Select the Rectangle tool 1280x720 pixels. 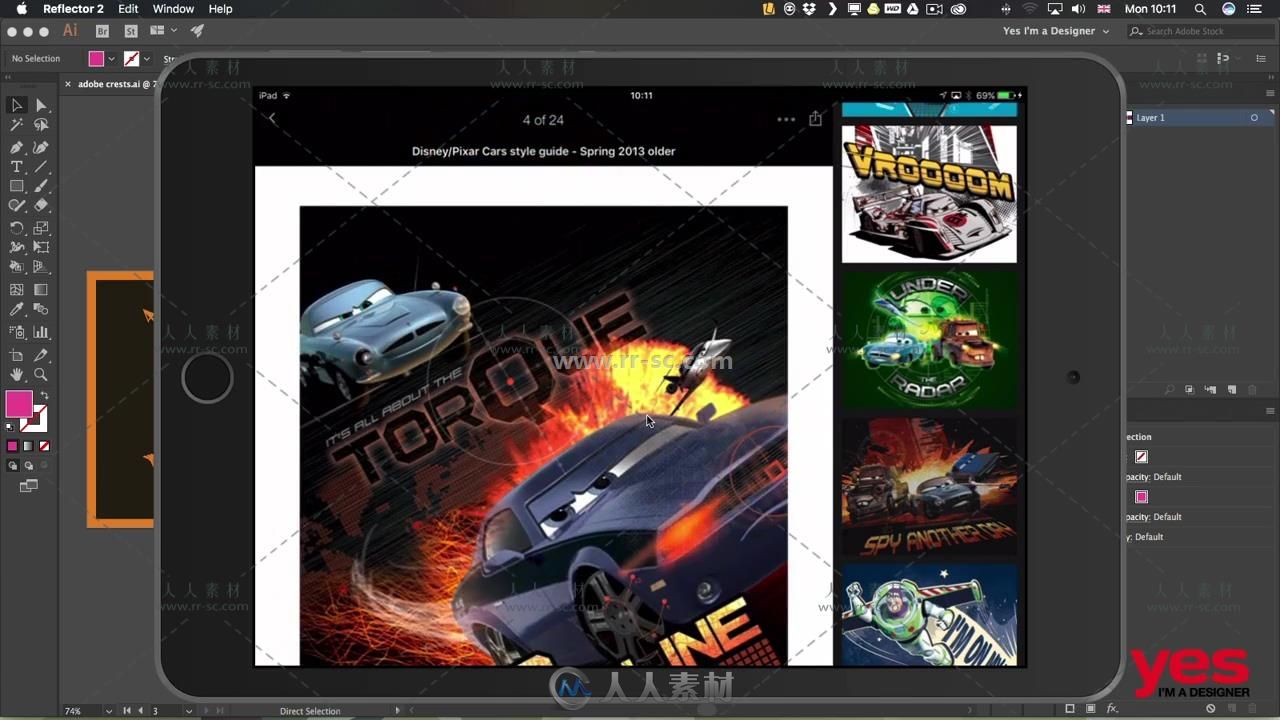(17, 186)
